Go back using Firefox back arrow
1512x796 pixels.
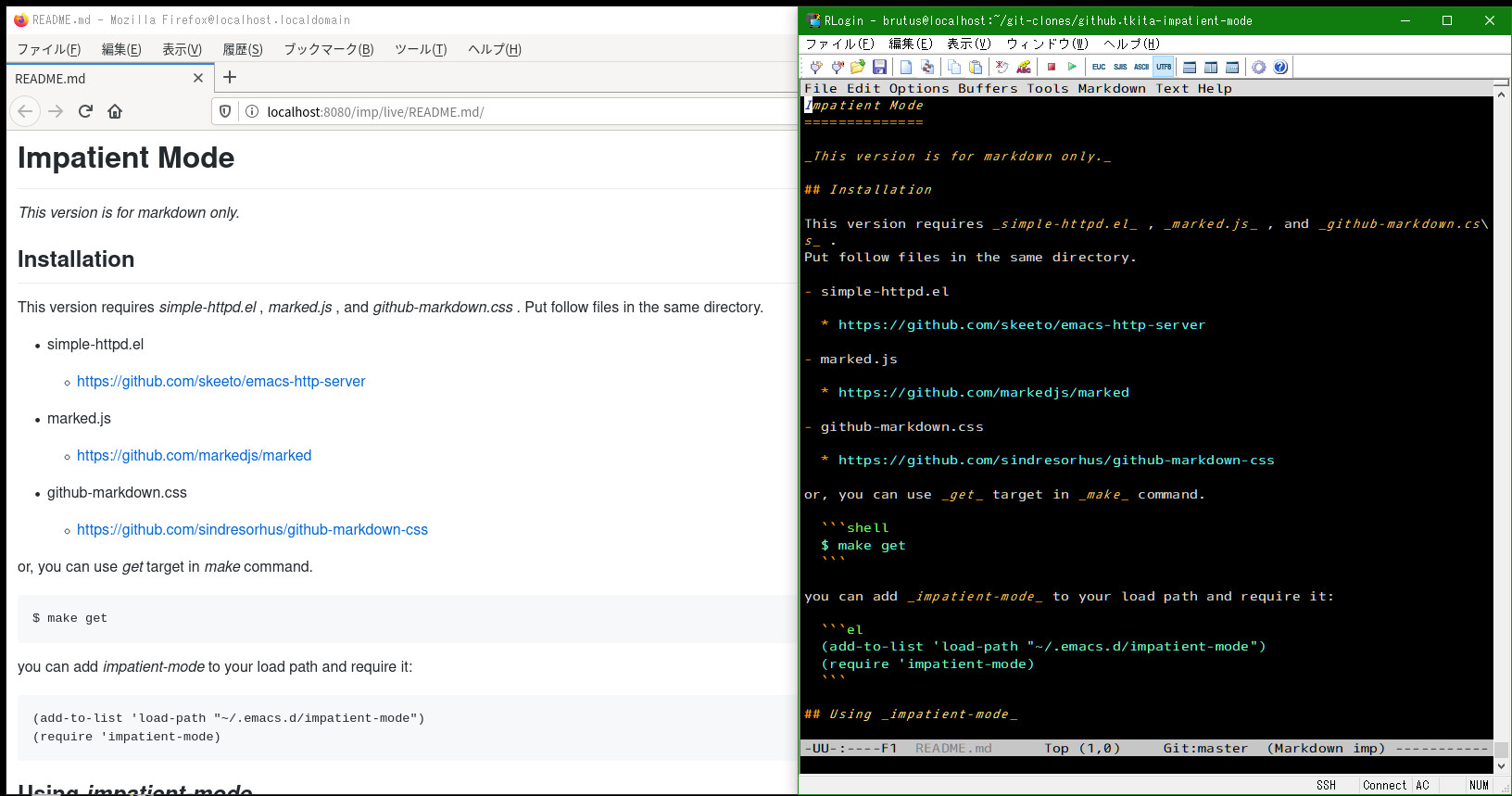tap(26, 111)
